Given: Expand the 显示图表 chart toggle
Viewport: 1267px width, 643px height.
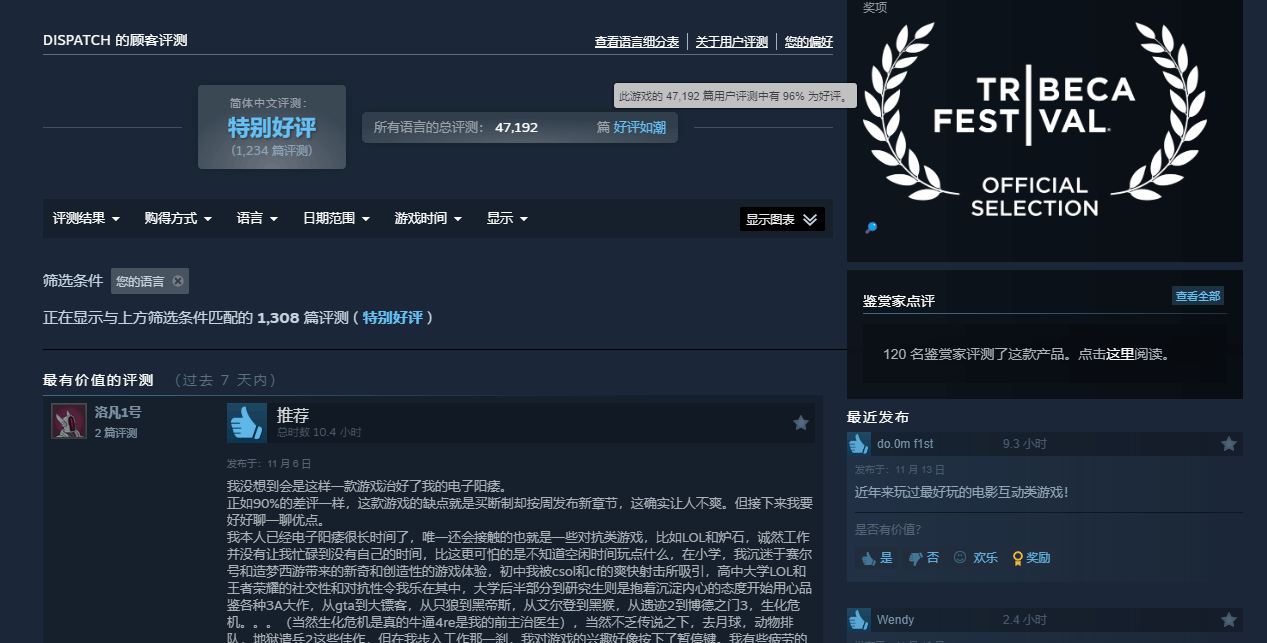Looking at the screenshot, I should tap(782, 219).
